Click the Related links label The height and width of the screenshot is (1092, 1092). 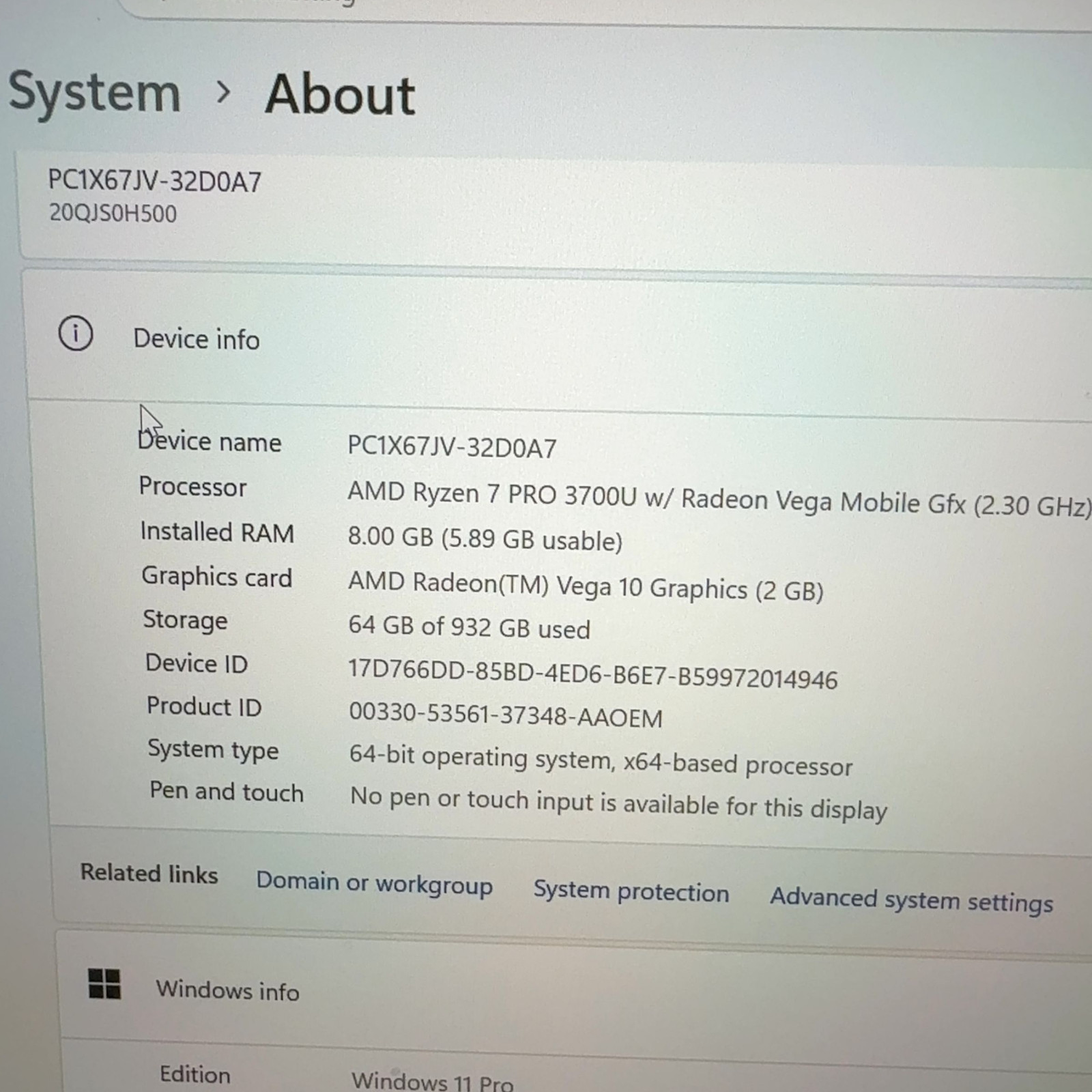point(149,874)
